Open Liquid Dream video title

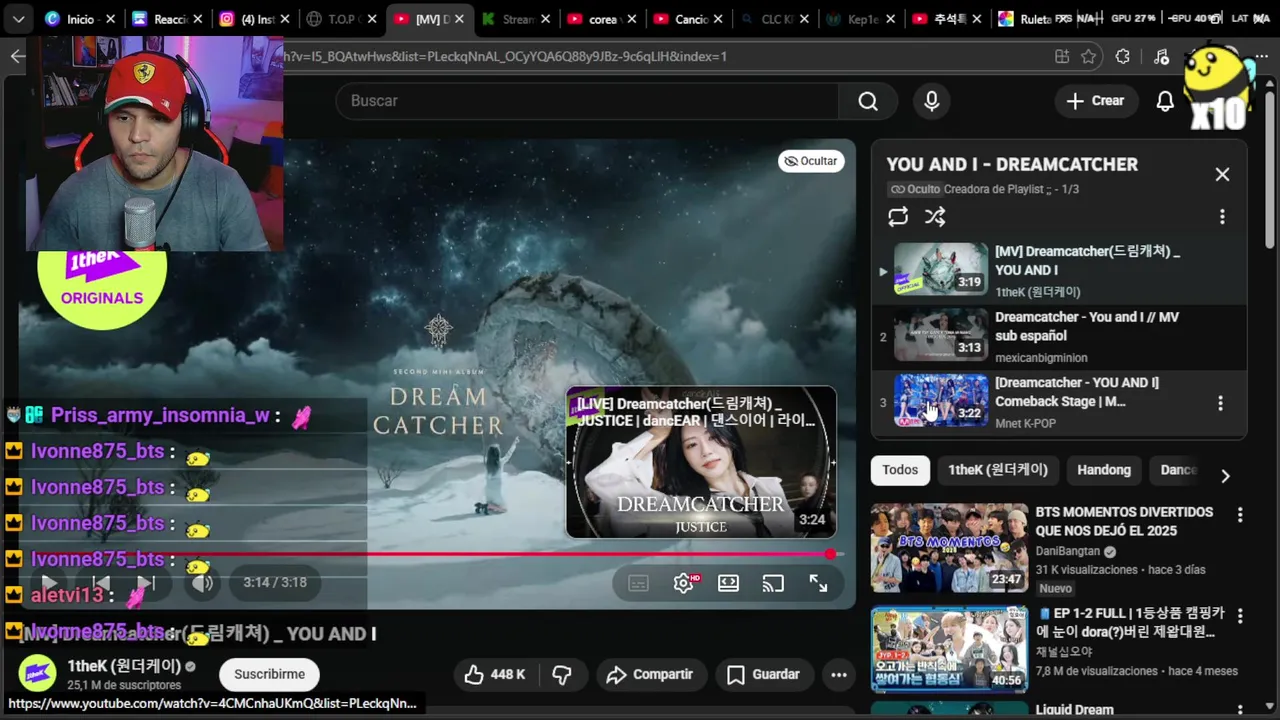[1074, 710]
